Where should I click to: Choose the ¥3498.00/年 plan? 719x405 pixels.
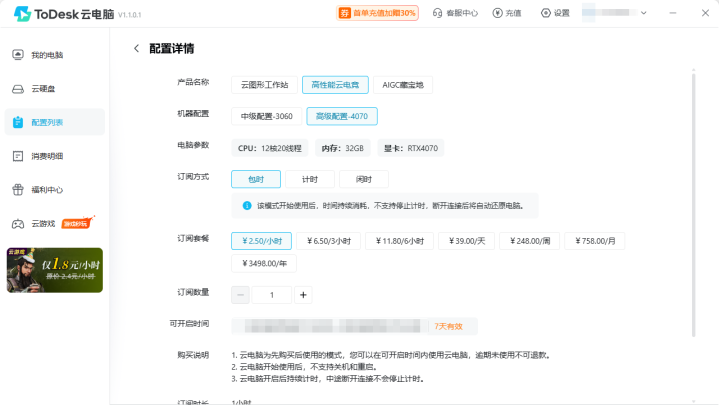264,263
